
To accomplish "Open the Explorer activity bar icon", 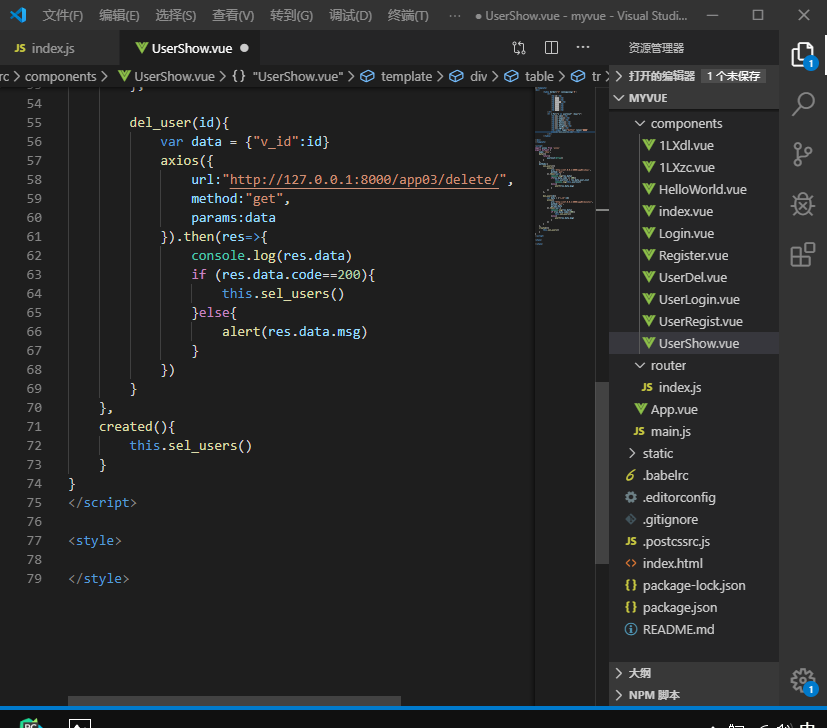I will coord(802,55).
